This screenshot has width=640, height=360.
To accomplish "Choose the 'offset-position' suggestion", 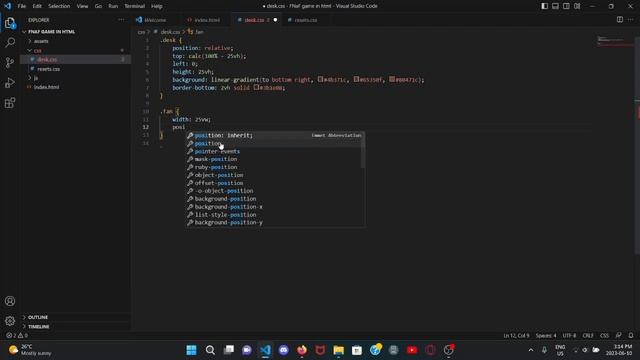I will (x=273, y=183).
